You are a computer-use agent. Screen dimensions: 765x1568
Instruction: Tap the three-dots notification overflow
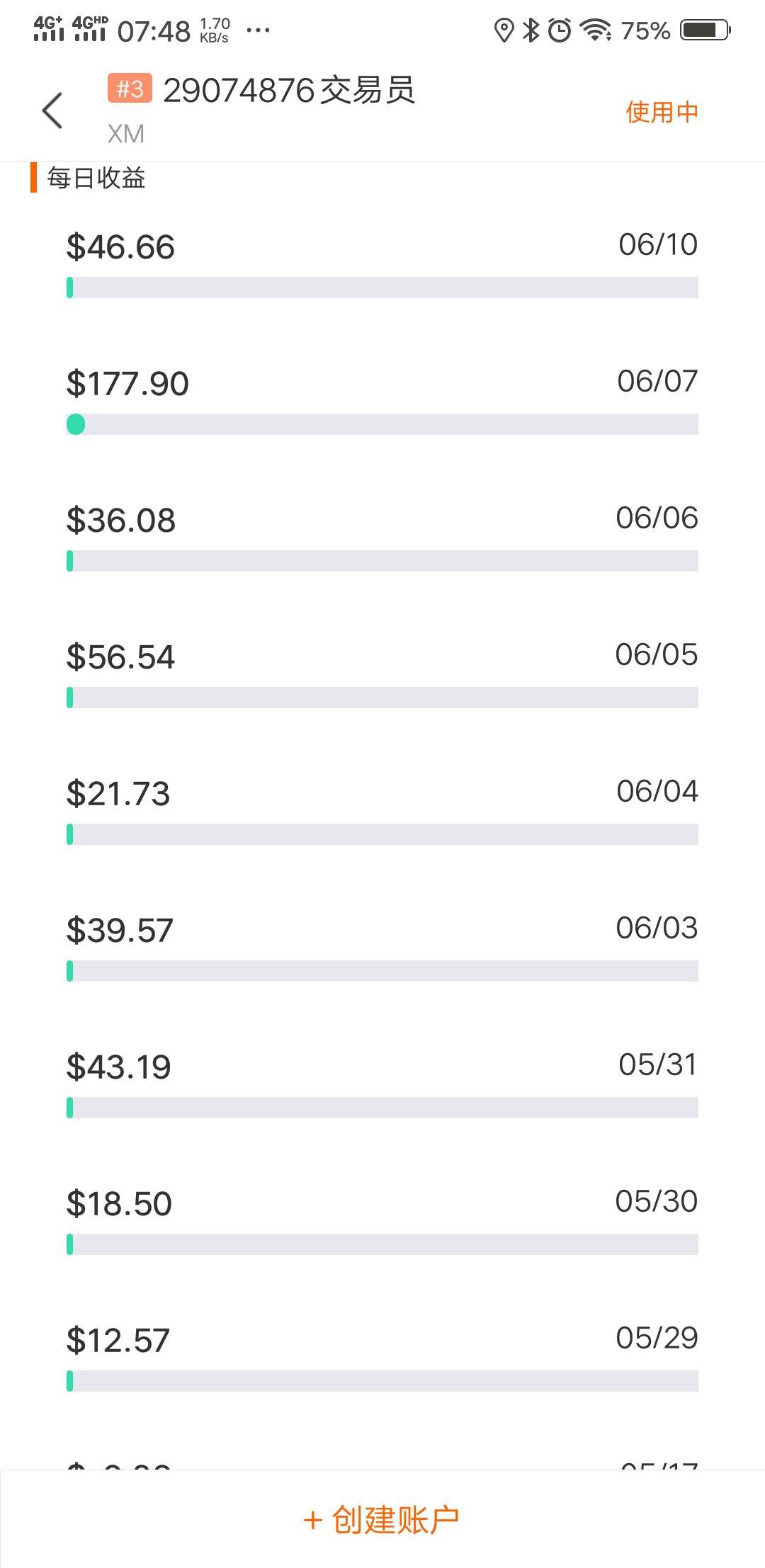[x=258, y=30]
